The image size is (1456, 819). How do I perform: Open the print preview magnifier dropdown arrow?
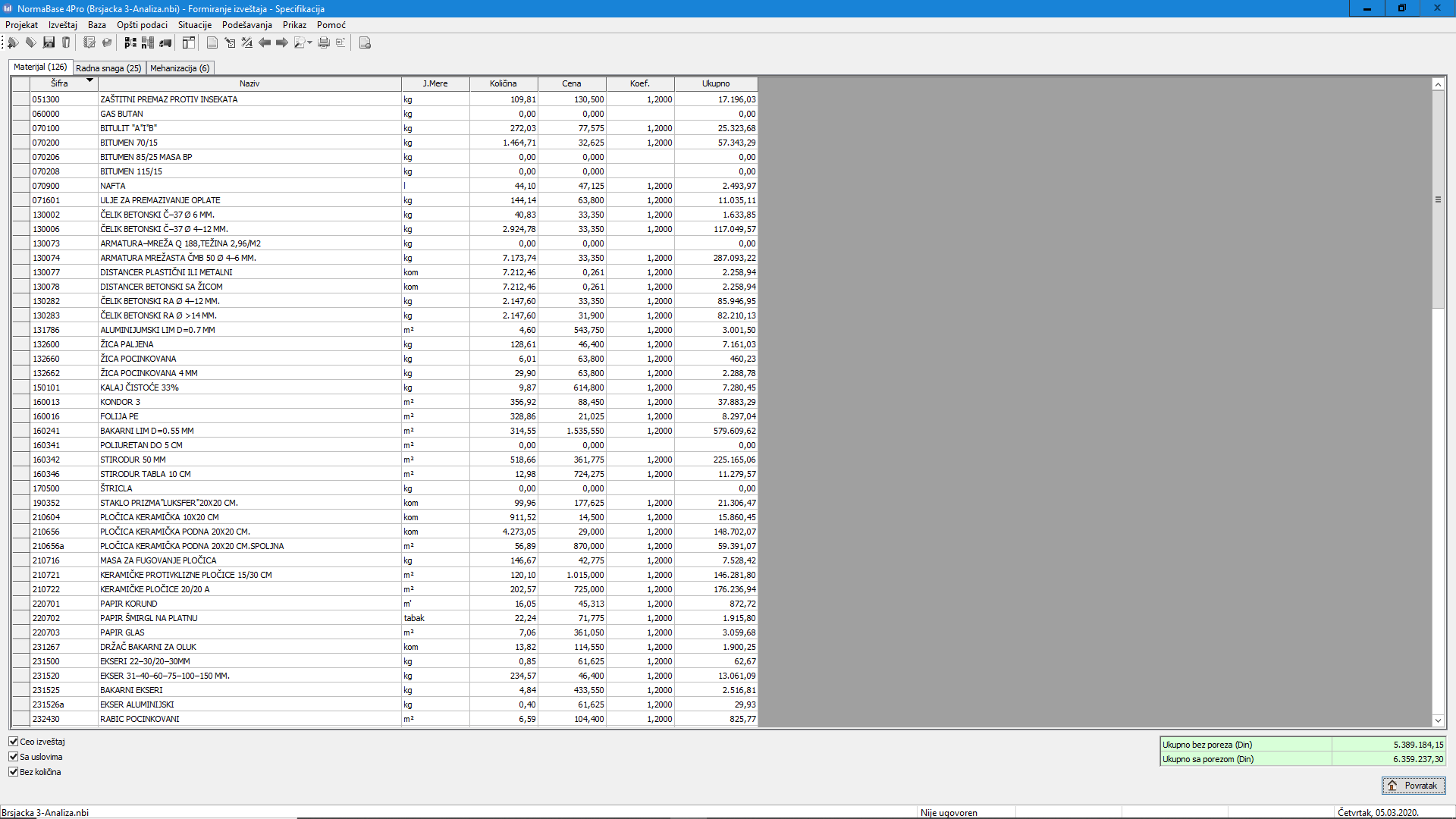point(309,43)
